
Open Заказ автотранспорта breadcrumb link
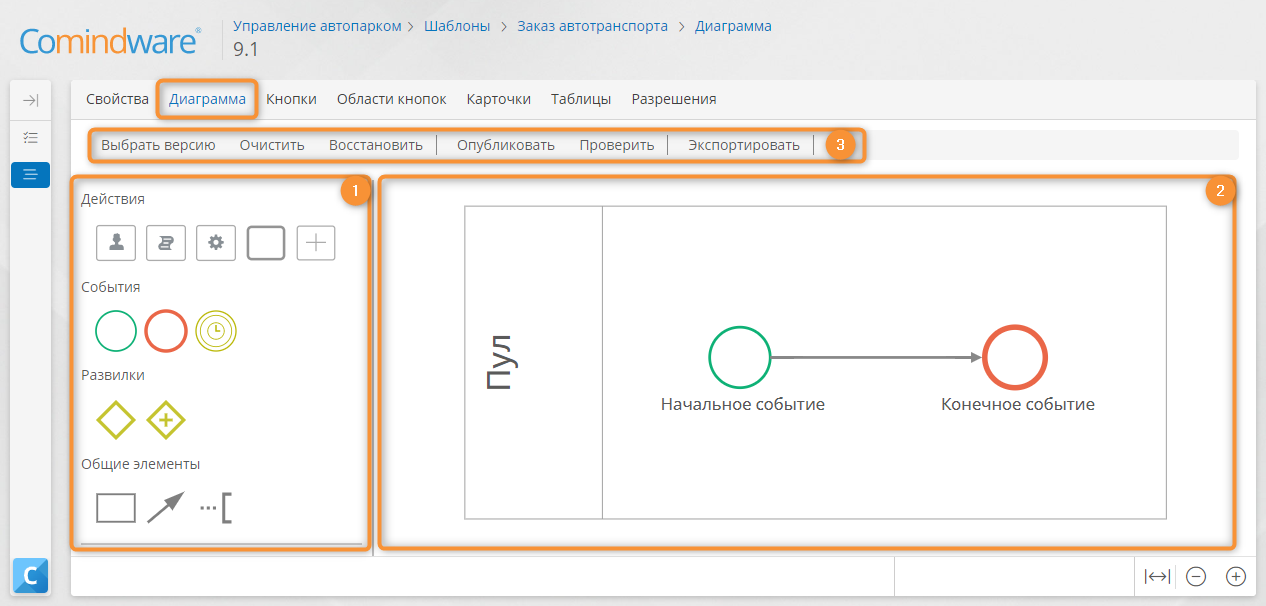pos(593,26)
